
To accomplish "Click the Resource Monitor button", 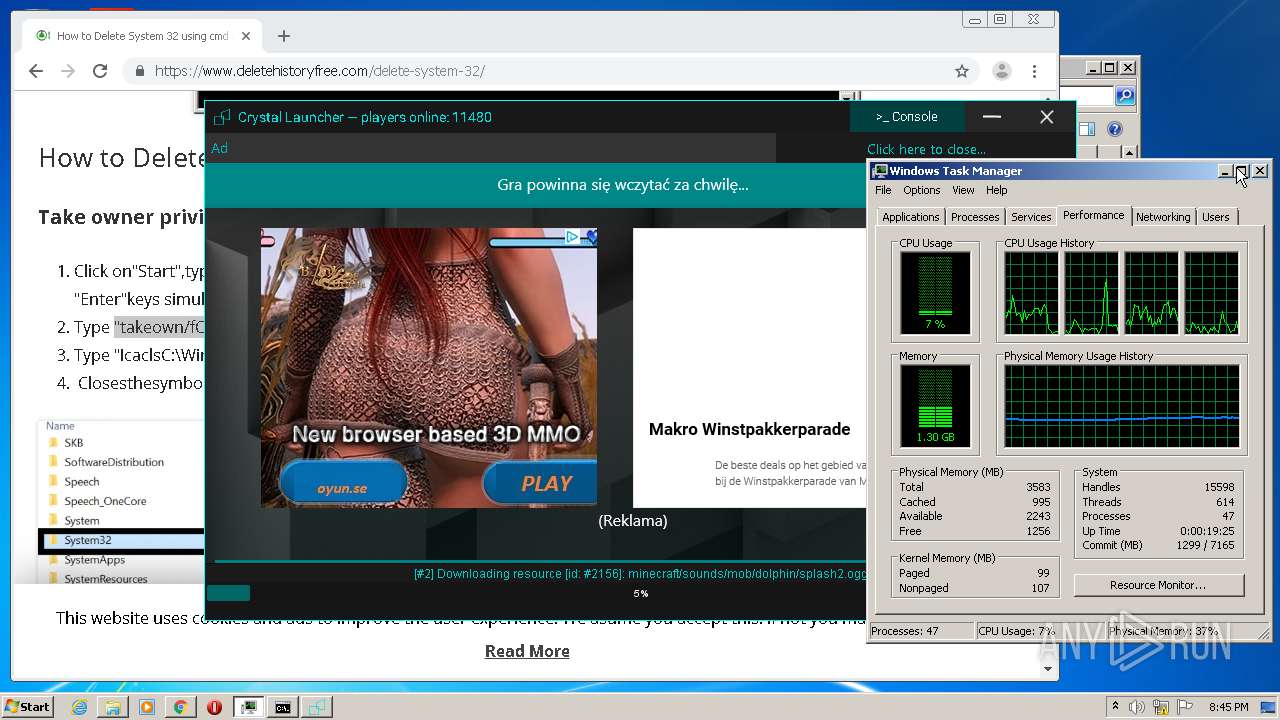I will coord(1158,585).
